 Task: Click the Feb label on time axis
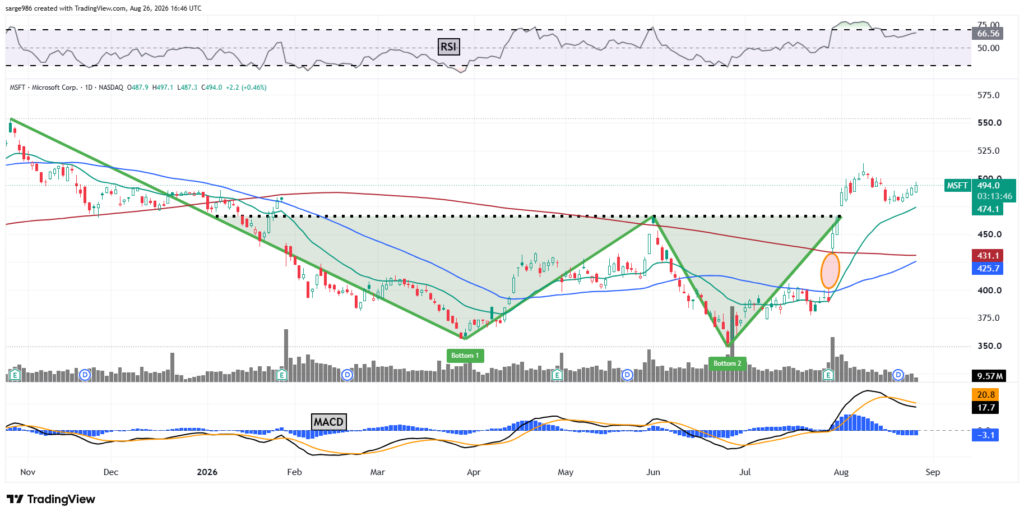(x=294, y=471)
